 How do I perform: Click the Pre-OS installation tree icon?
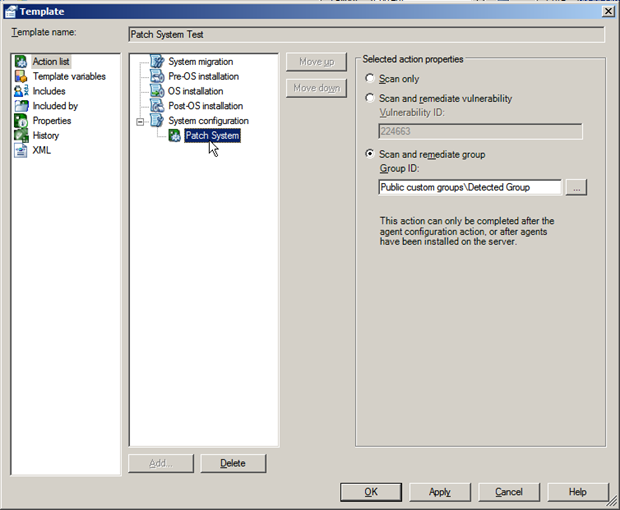pos(157,76)
